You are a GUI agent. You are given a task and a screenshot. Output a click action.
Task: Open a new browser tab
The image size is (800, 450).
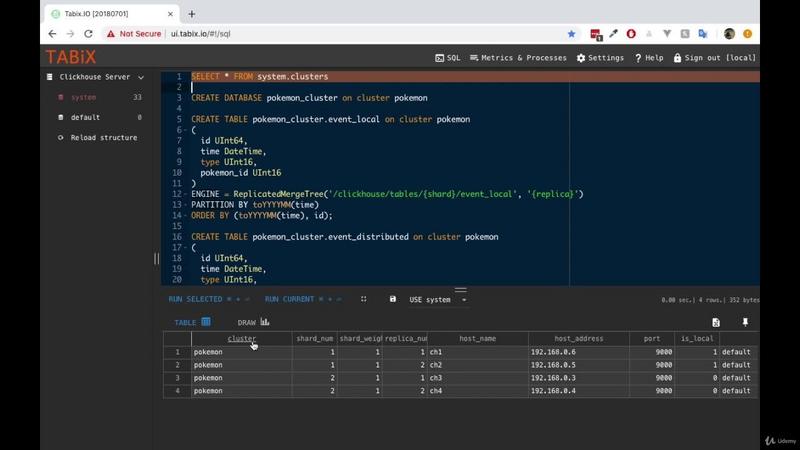[192, 14]
